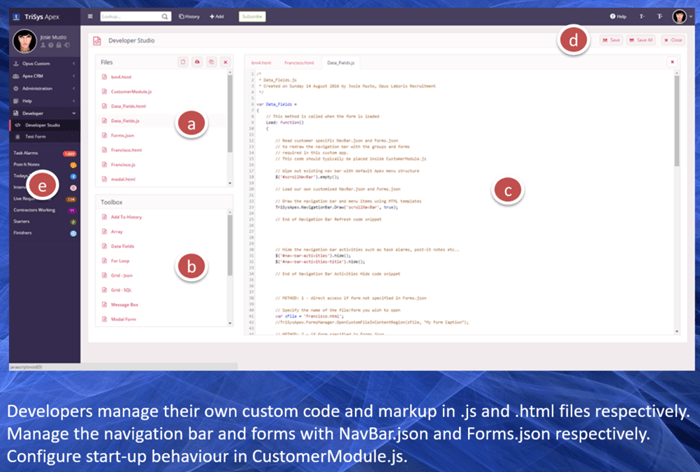The image size is (700, 472).
Task: Click the Files list scroll down arrow
Action: [x=230, y=183]
